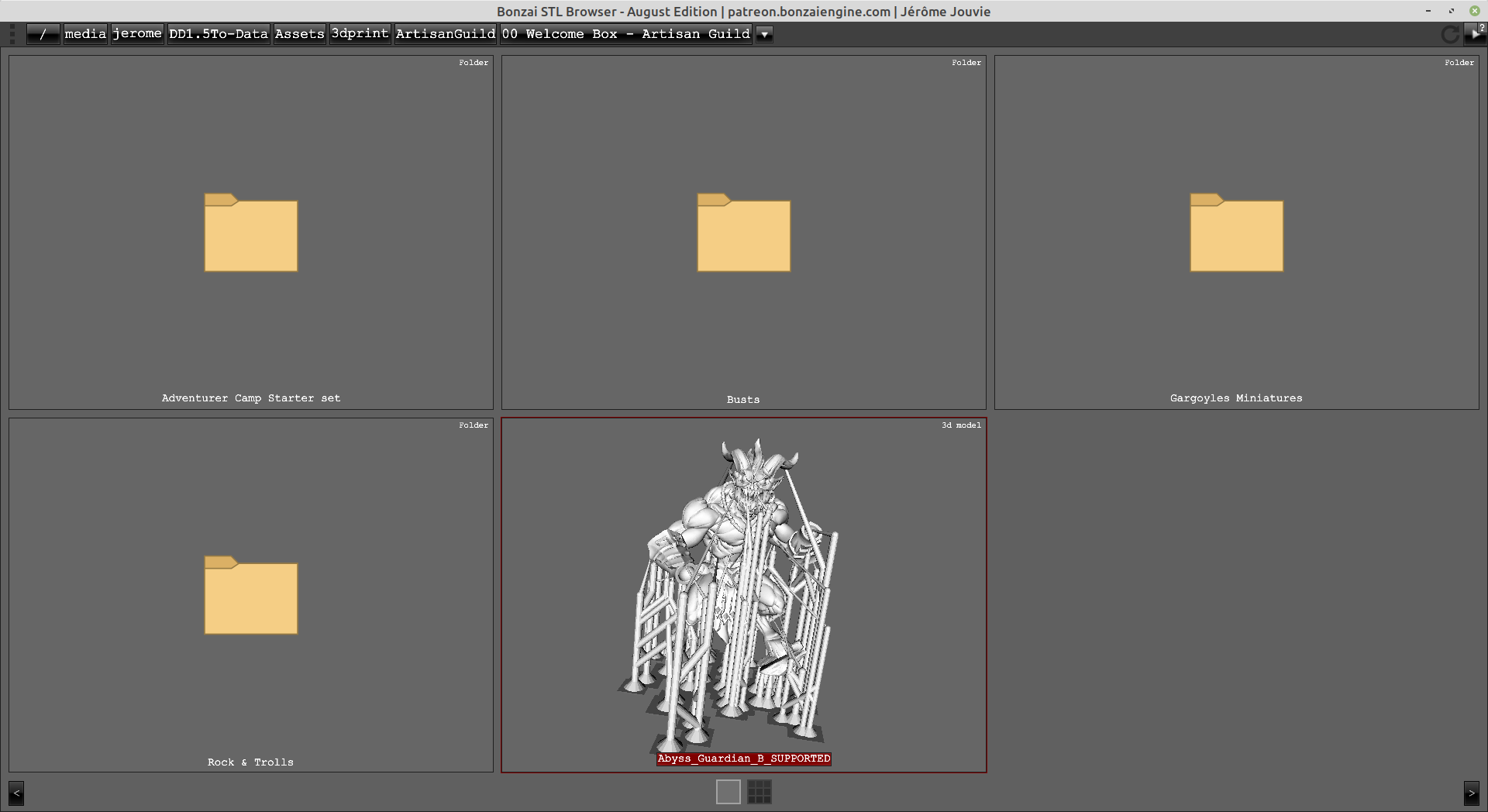The image size is (1488, 812).
Task: Open the breadcrumb path dropdown arrow
Action: tap(764, 34)
